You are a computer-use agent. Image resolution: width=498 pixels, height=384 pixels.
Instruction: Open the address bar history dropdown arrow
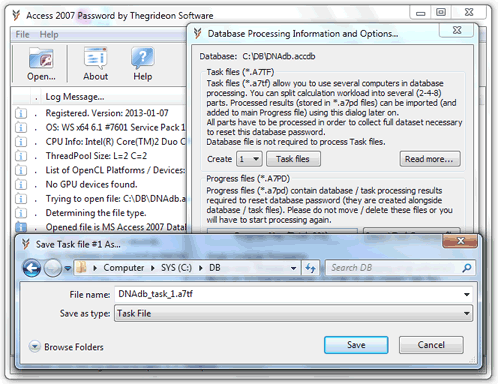[293, 268]
